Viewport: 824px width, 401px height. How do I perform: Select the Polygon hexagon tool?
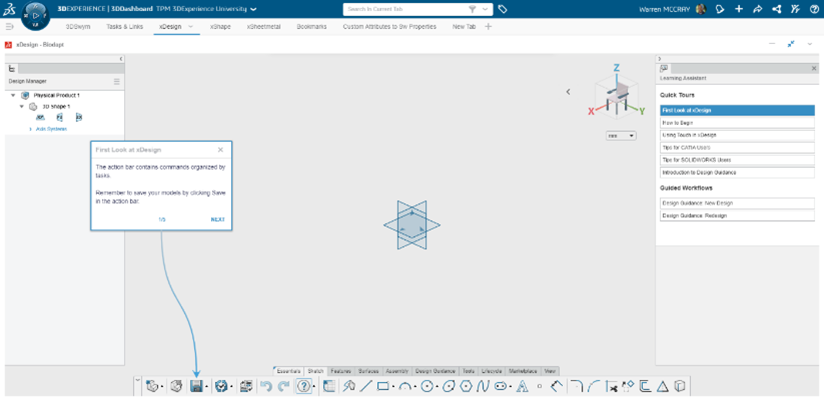coord(466,386)
